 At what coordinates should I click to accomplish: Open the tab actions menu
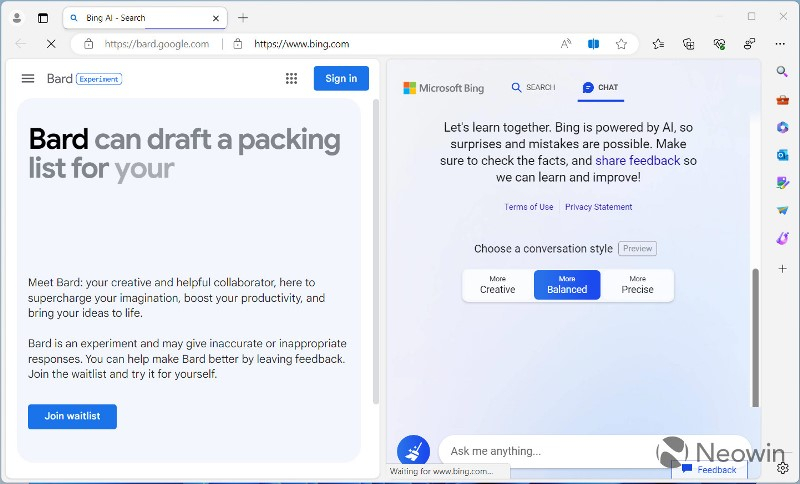point(43,17)
